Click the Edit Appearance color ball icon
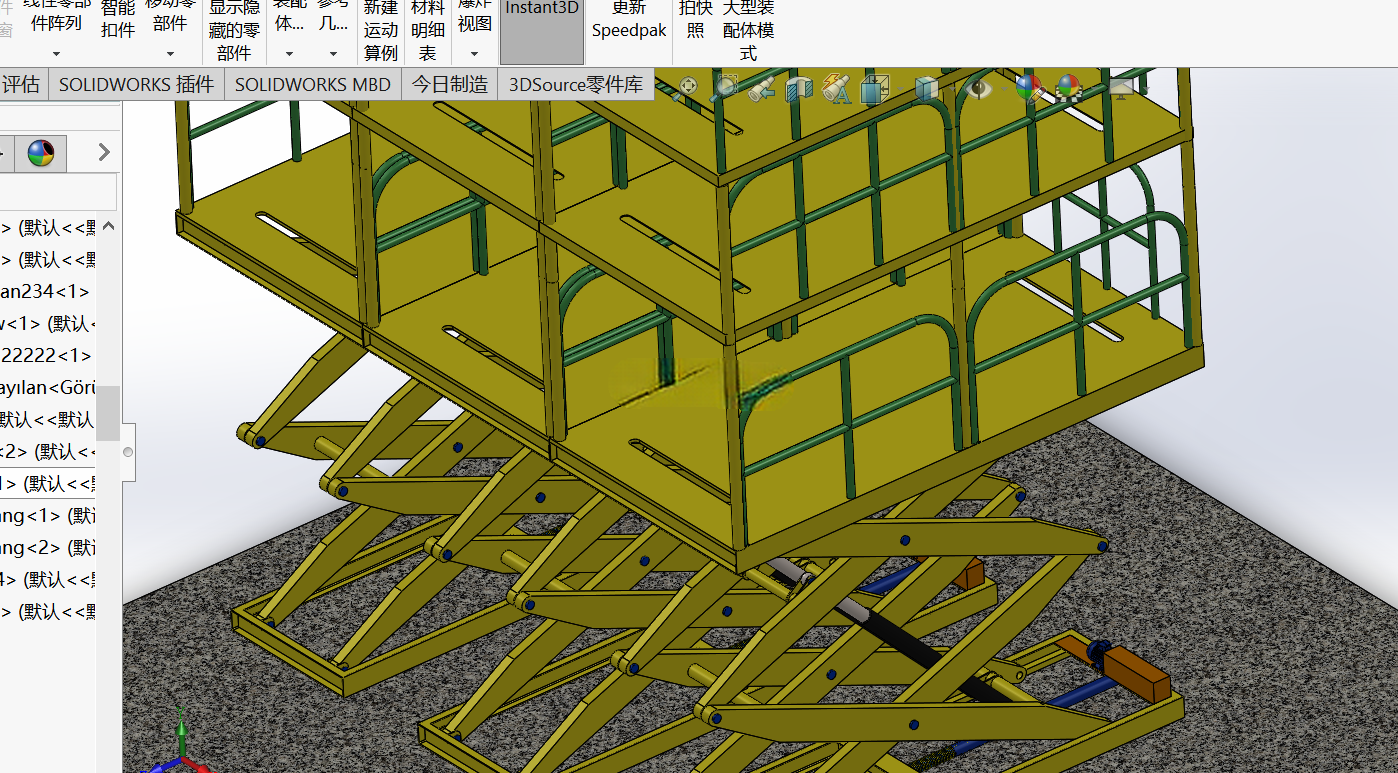Screen dimensions: 1398x773 pyautogui.click(x=1030, y=89)
